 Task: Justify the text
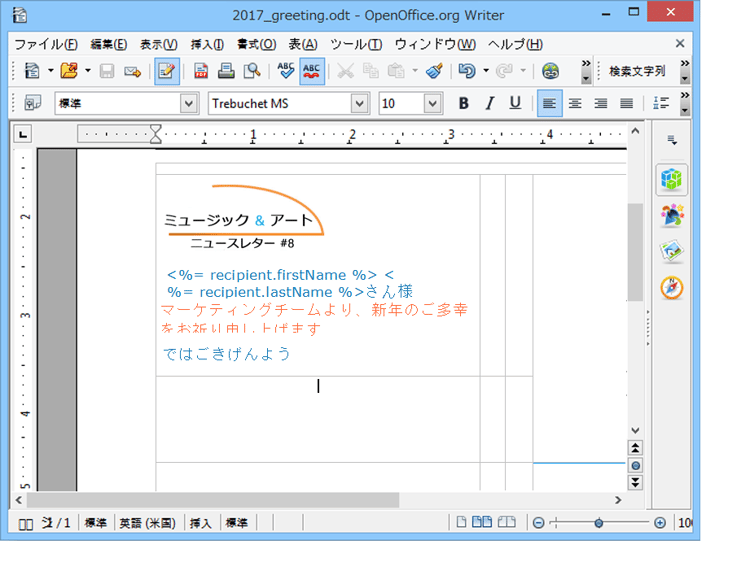627,103
